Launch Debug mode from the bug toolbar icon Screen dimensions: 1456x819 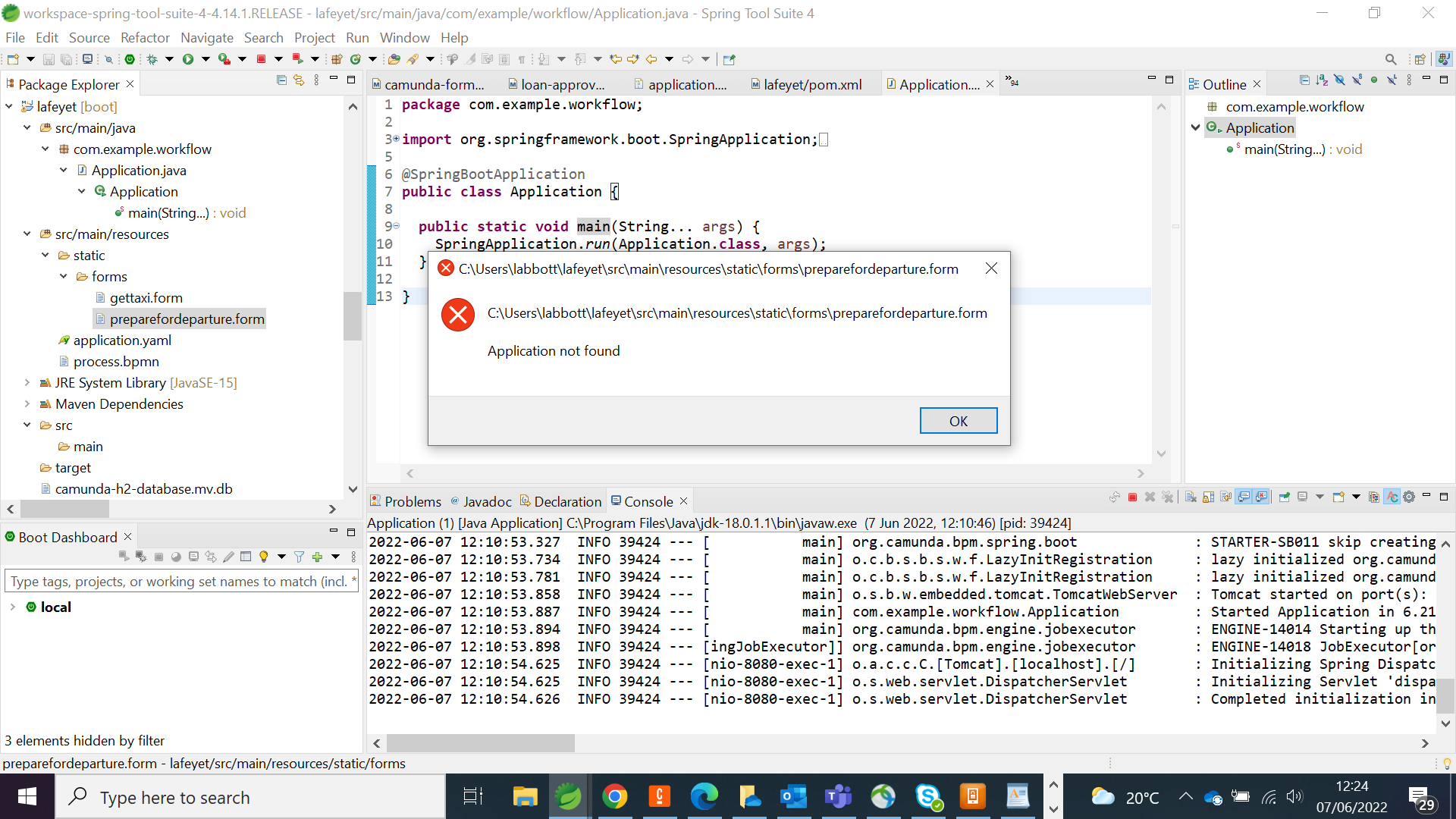[152, 59]
